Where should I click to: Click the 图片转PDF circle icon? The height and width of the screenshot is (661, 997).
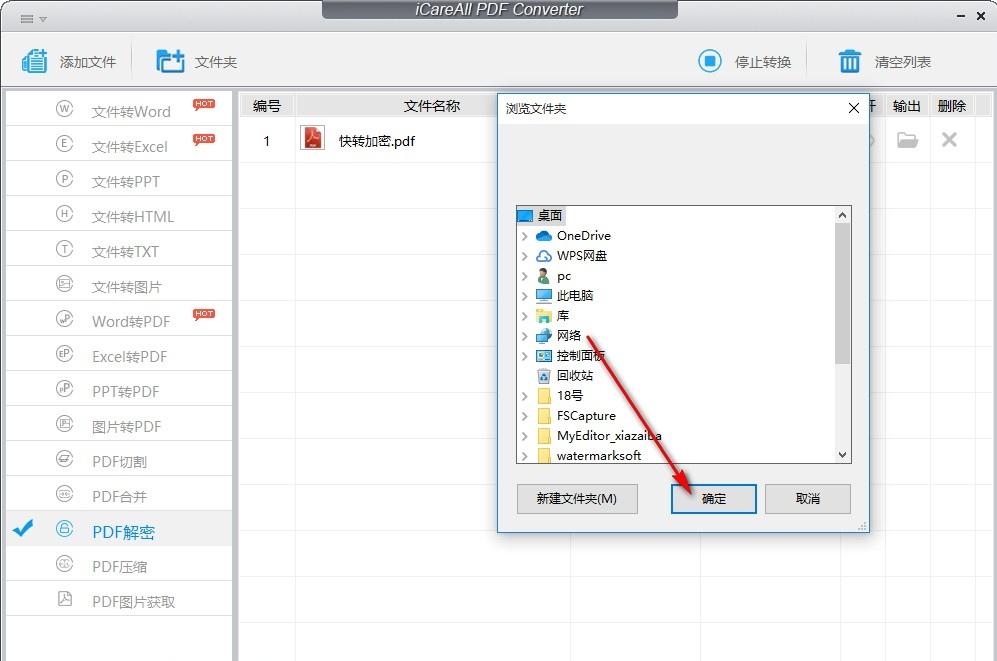tap(64, 423)
